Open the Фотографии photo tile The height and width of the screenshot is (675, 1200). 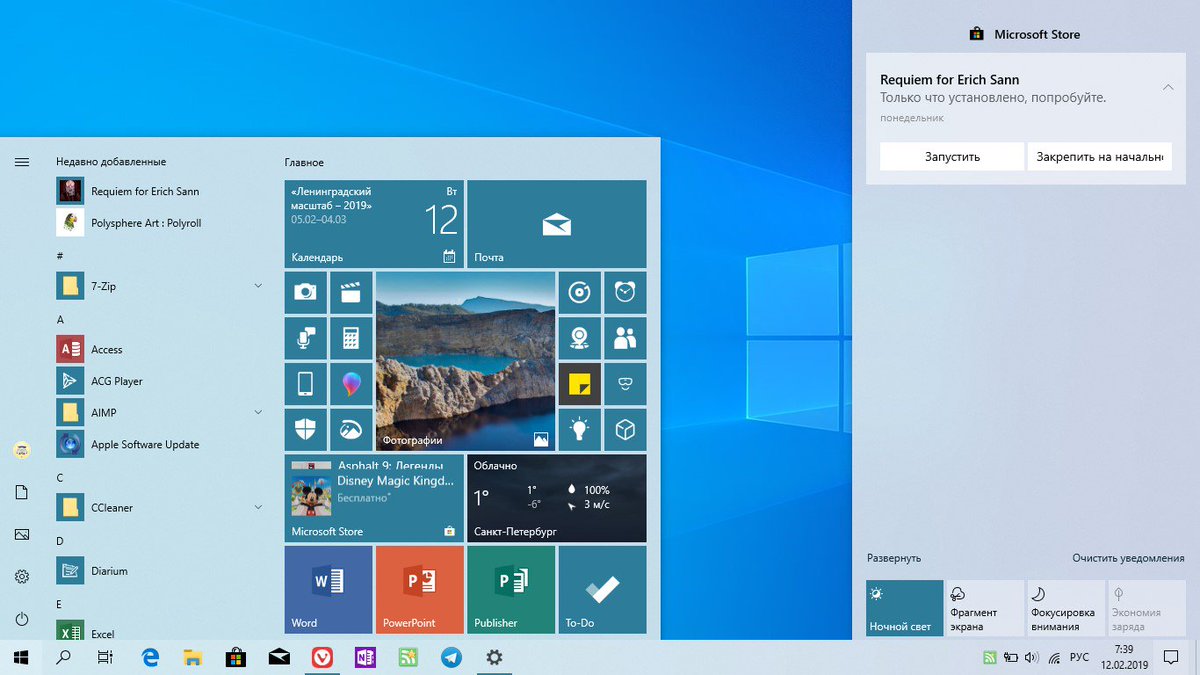tap(465, 361)
